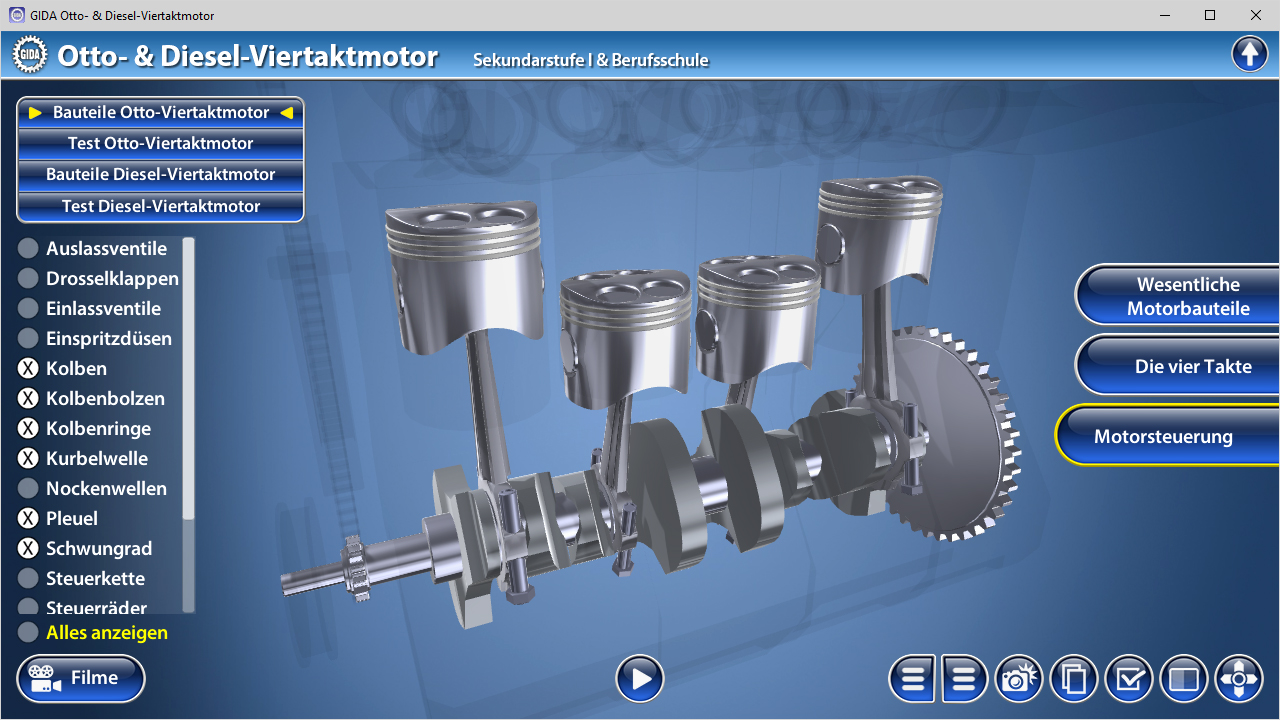Click the right-aligned list menu icon
This screenshot has height=720, width=1280.
tap(964, 680)
